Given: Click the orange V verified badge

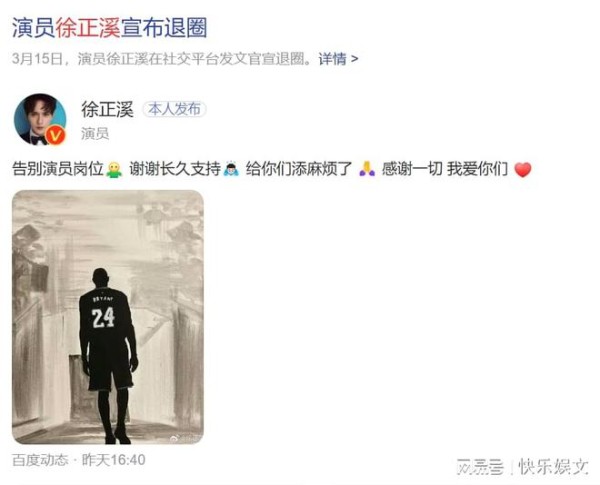Looking at the screenshot, I should coord(55,135).
